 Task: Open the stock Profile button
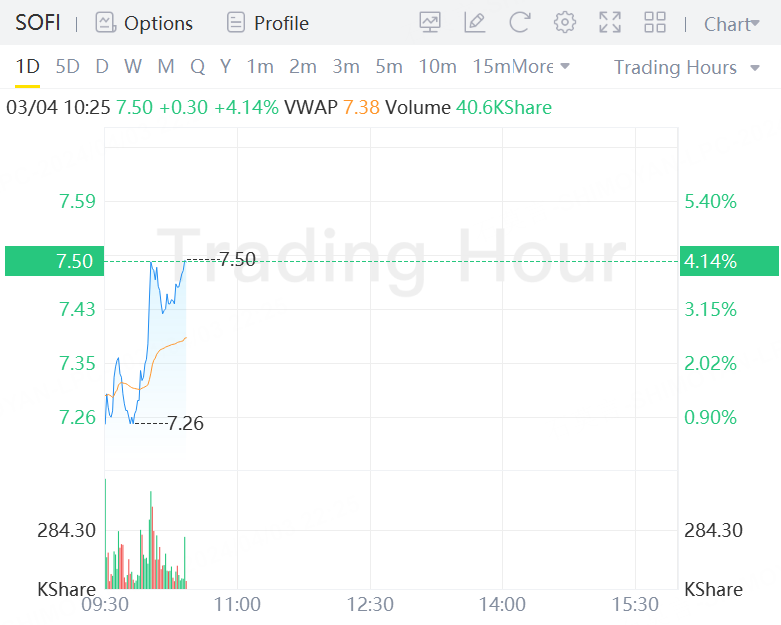point(267,23)
